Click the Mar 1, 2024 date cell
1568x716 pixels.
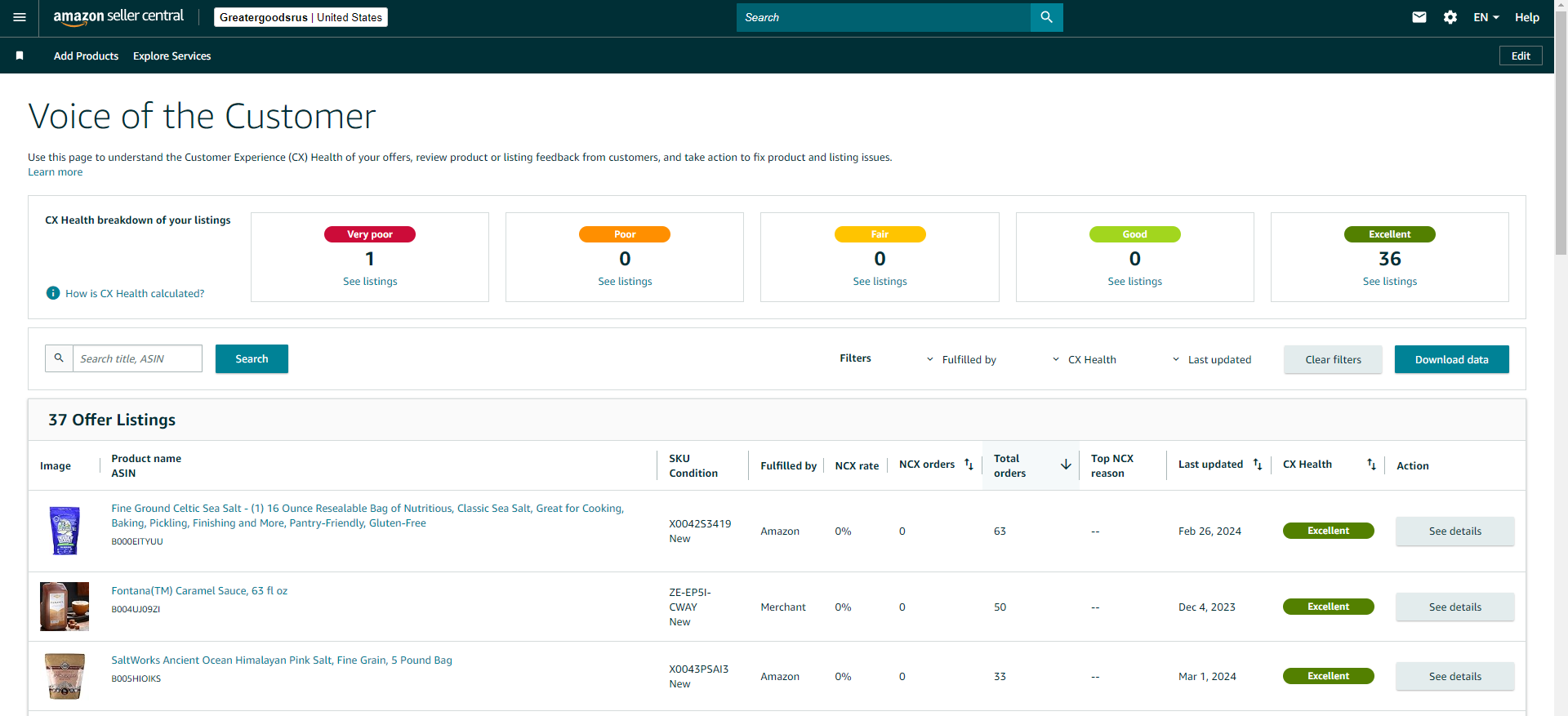pos(1207,676)
